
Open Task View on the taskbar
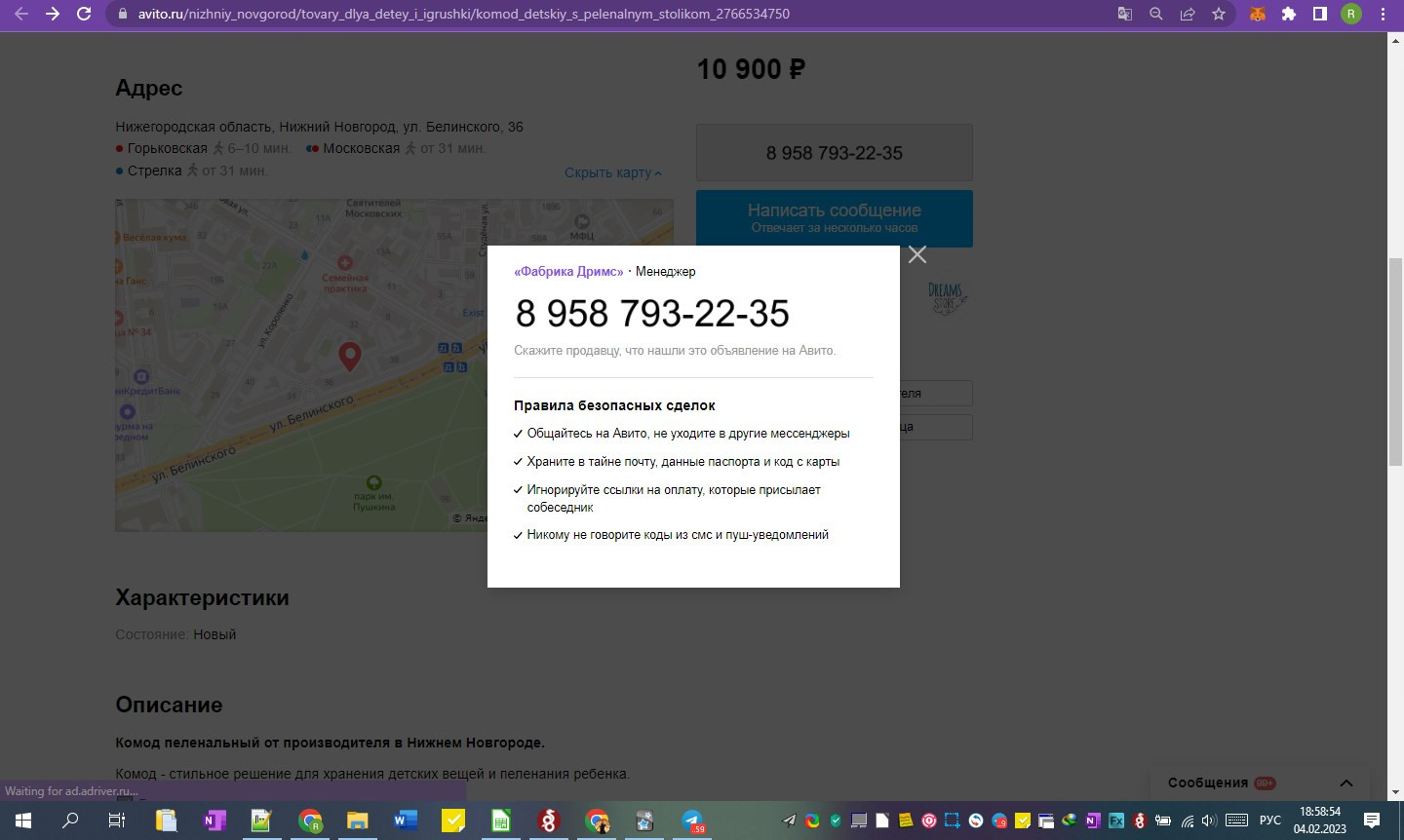tap(117, 821)
